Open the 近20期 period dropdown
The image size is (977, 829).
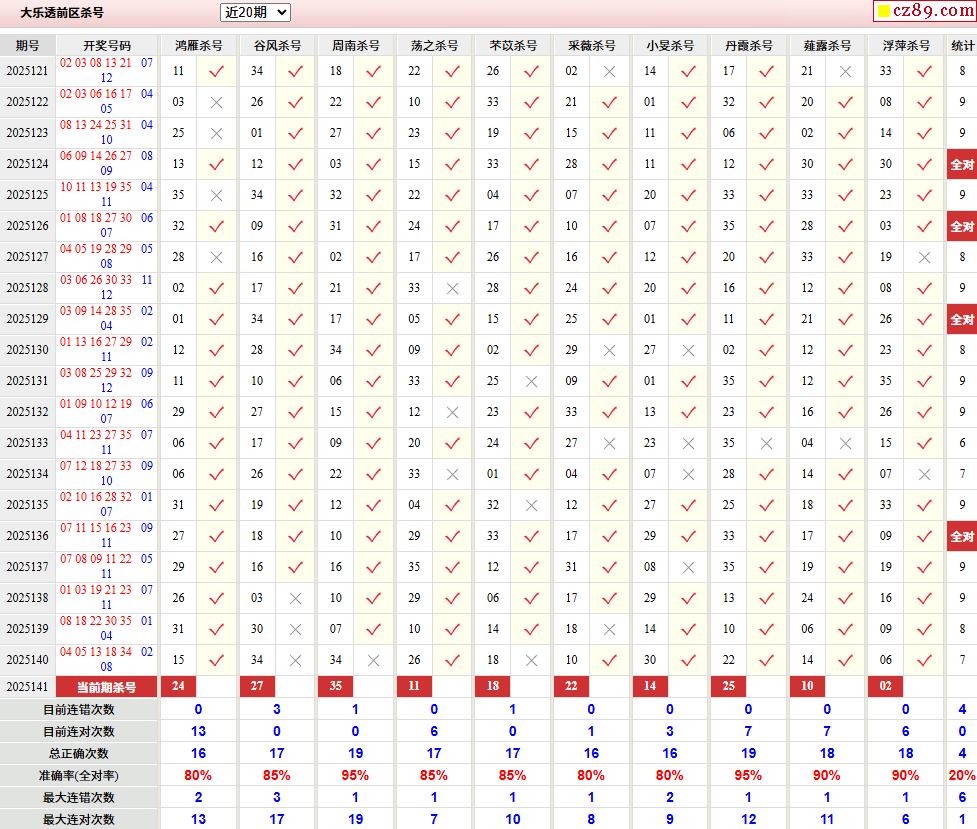(x=255, y=12)
